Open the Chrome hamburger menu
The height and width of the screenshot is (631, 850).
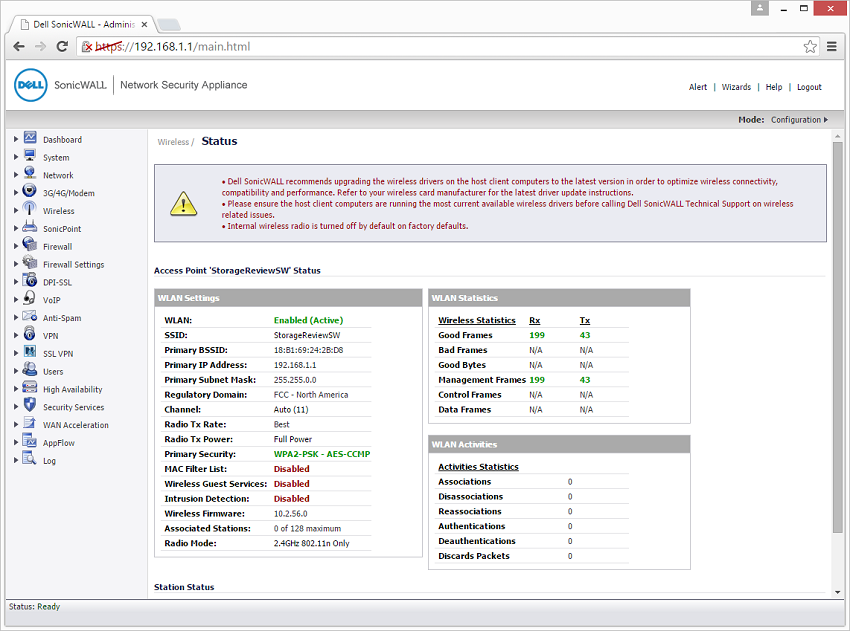(x=832, y=47)
